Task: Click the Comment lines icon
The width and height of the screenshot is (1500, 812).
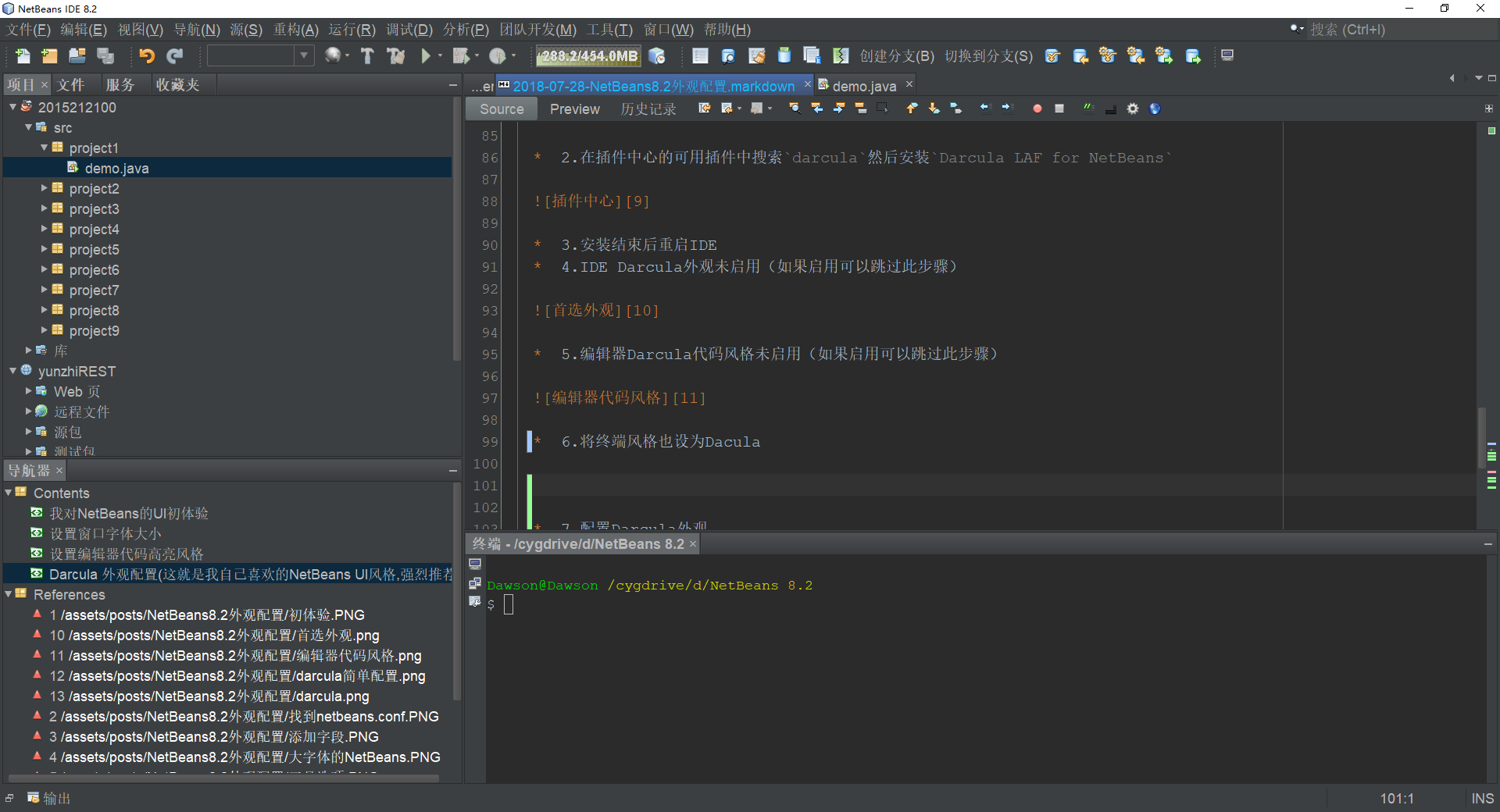Action: 1088,109
